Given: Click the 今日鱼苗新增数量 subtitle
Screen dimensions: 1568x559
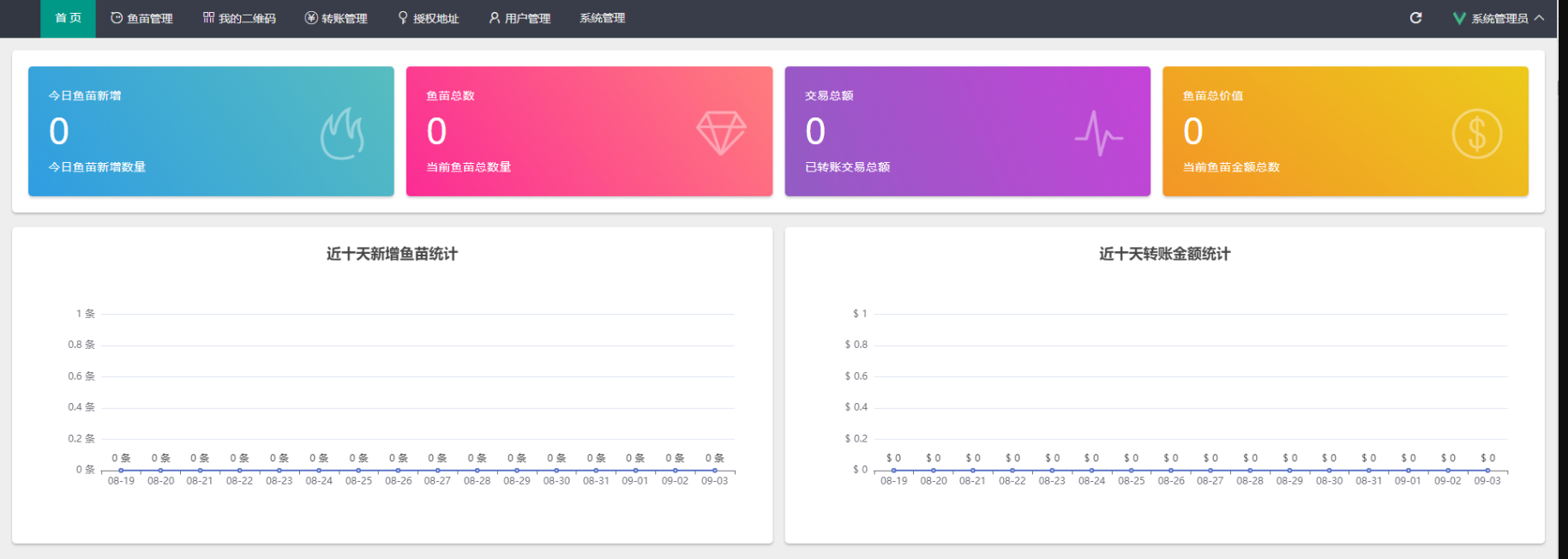Looking at the screenshot, I should coord(97,167).
